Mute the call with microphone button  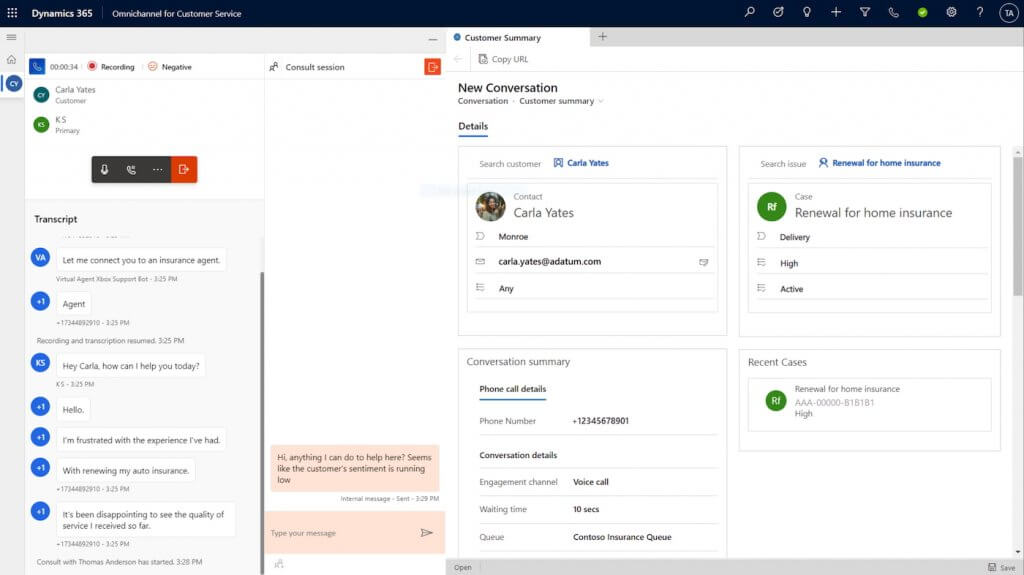point(104,169)
